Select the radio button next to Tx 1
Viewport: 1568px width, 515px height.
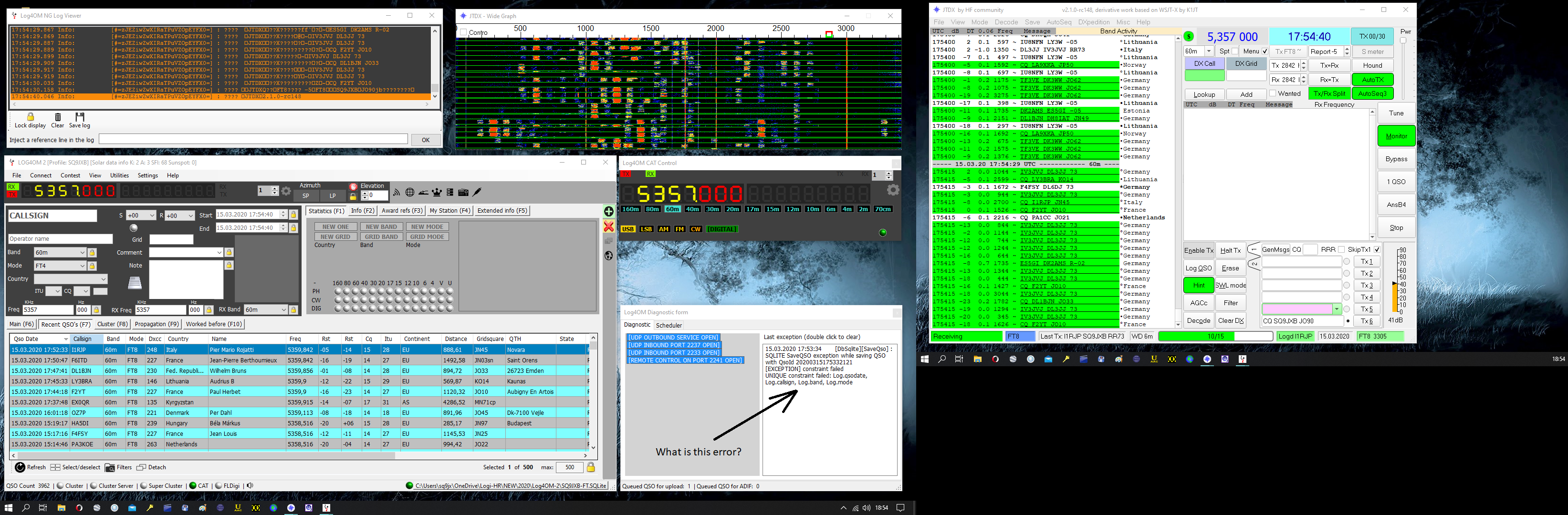point(1347,261)
